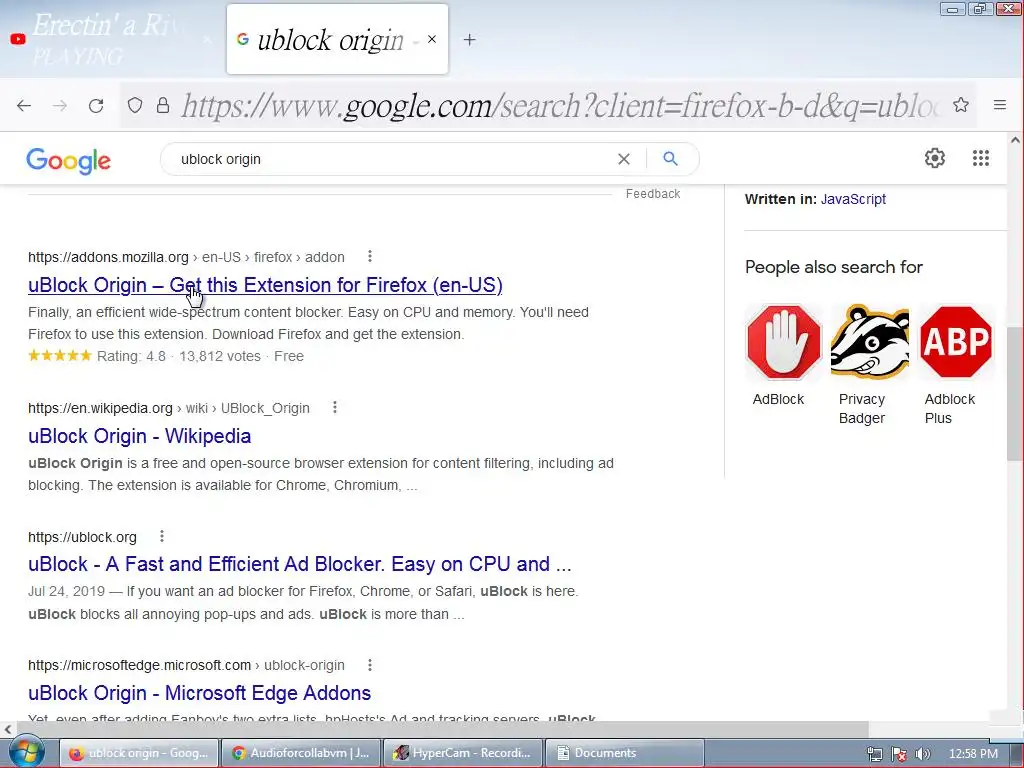Open Action Center flag tray icon
This screenshot has height=768, width=1024.
point(899,754)
